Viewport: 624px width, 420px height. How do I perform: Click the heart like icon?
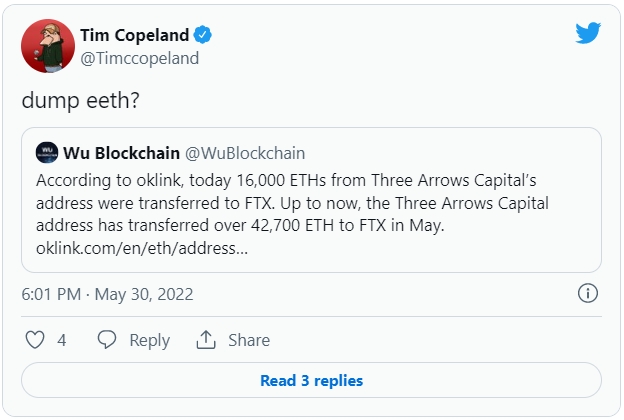pyautogui.click(x=35, y=340)
